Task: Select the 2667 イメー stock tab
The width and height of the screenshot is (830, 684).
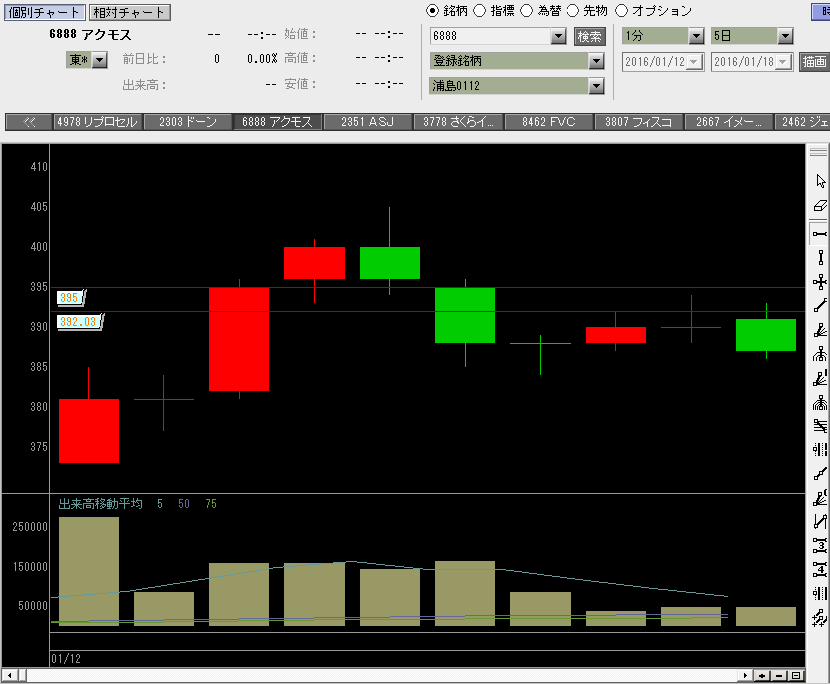Action: [x=728, y=122]
